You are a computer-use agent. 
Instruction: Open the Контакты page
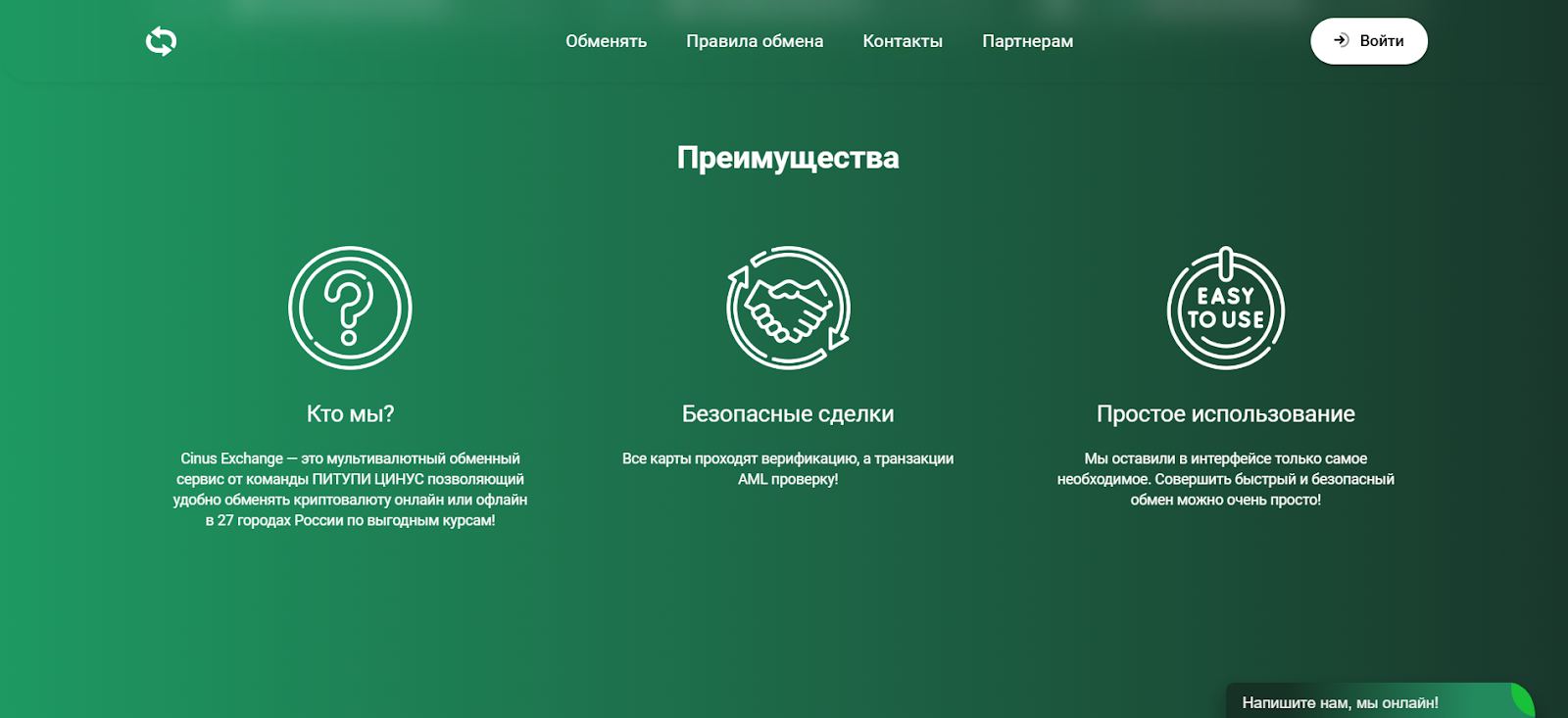click(x=903, y=41)
